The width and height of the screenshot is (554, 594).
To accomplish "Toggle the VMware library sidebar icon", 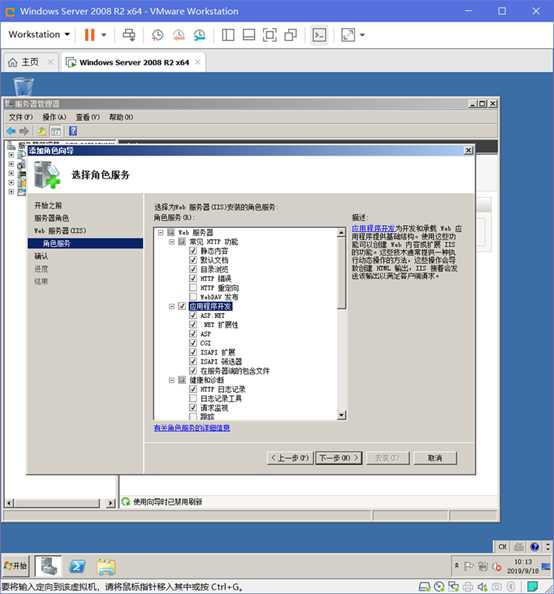I will point(228,35).
